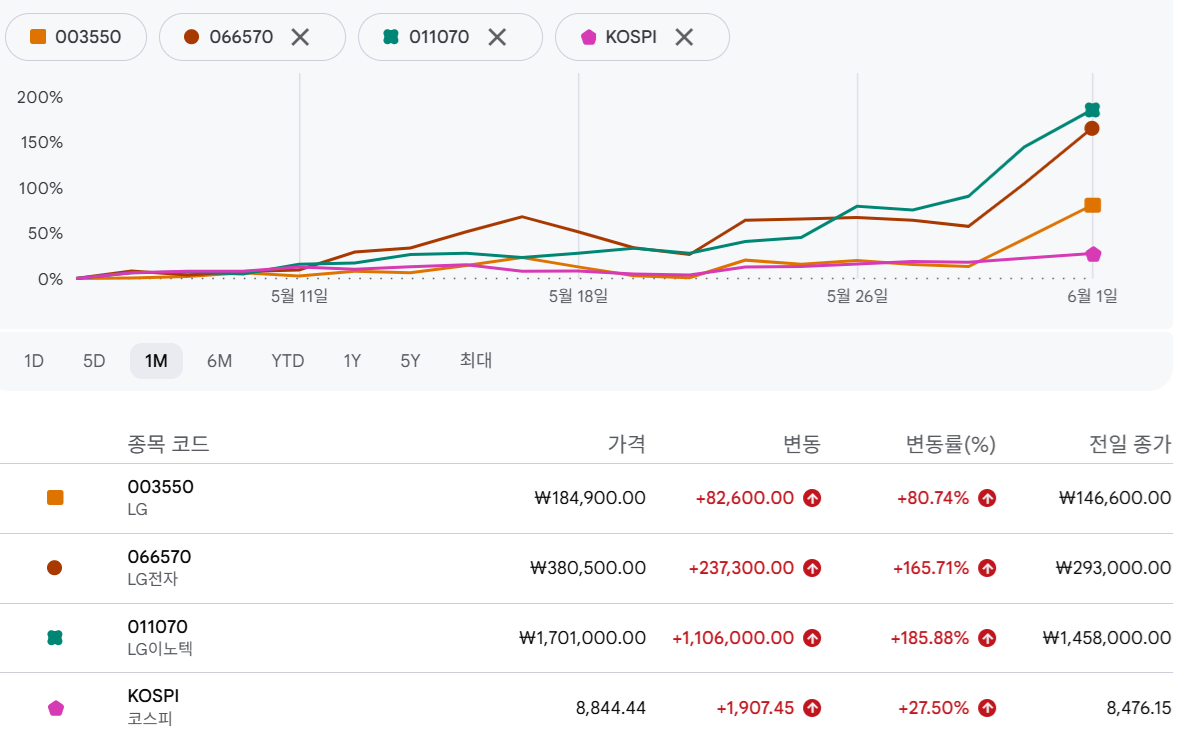Click the 변동률(%) column header

[951, 444]
